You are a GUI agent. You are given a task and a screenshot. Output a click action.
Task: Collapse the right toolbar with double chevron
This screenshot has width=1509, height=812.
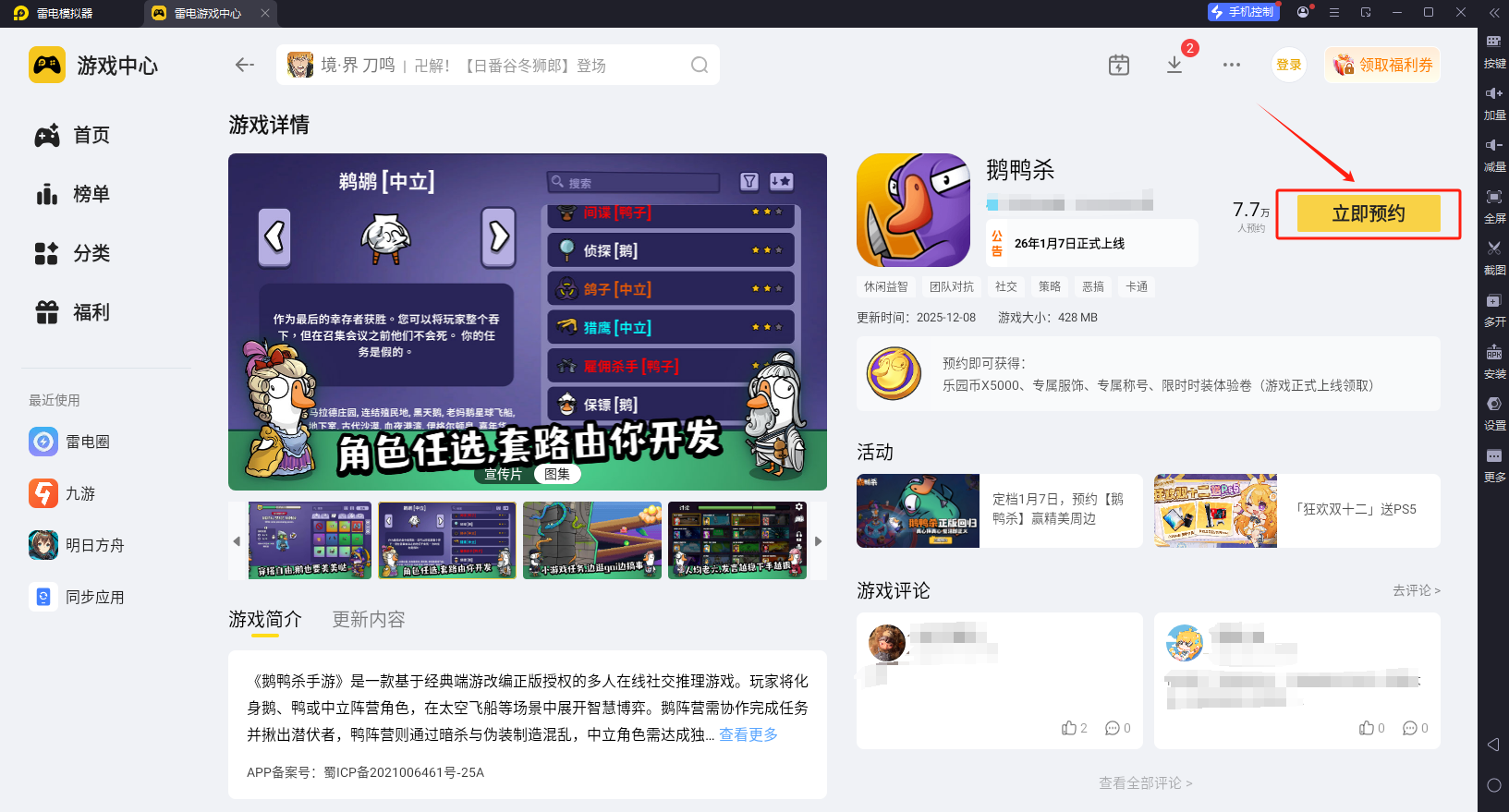tap(1494, 12)
